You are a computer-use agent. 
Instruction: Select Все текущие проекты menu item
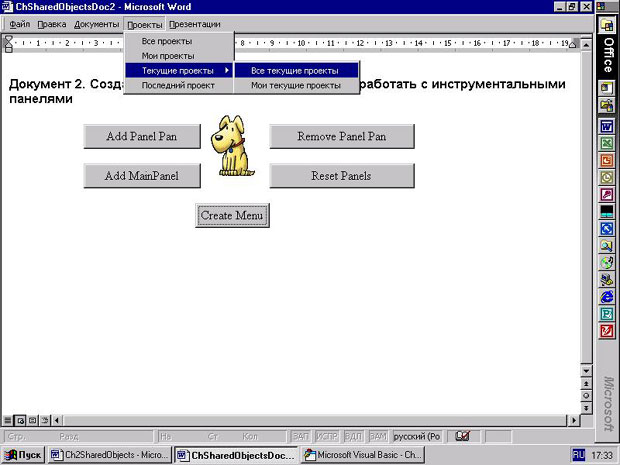pos(295,71)
